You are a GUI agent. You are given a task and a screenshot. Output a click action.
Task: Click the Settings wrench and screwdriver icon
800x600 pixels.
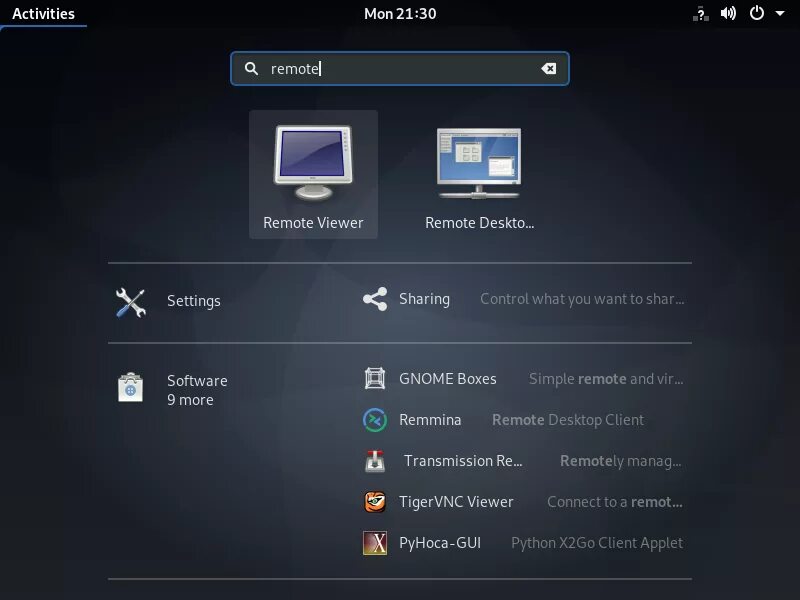tap(131, 303)
